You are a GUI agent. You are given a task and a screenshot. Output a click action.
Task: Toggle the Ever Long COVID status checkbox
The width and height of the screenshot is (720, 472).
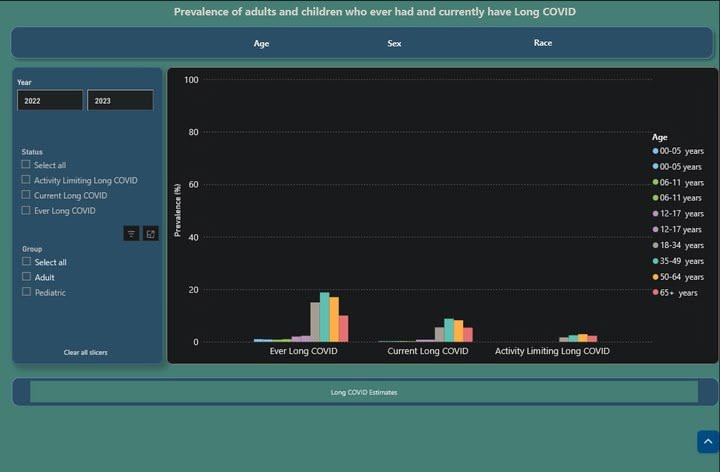tap(27, 210)
